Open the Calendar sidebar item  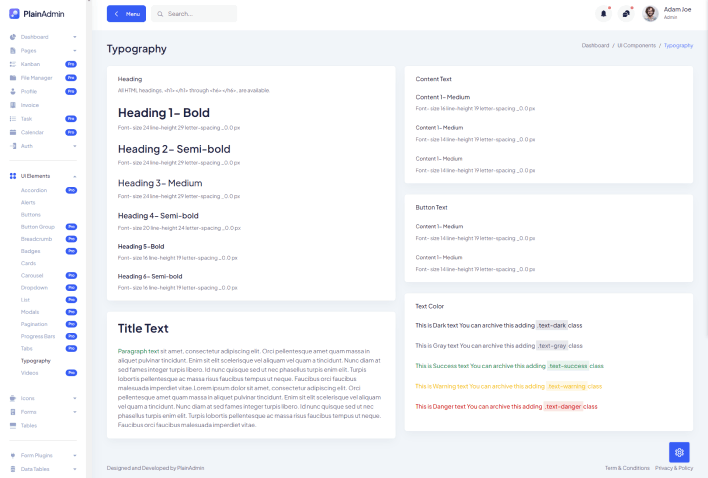point(32,132)
